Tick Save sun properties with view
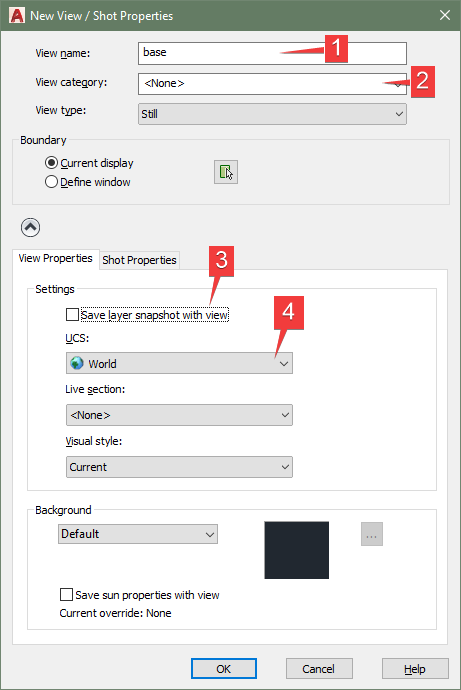This screenshot has height=690, width=461. coord(66,595)
